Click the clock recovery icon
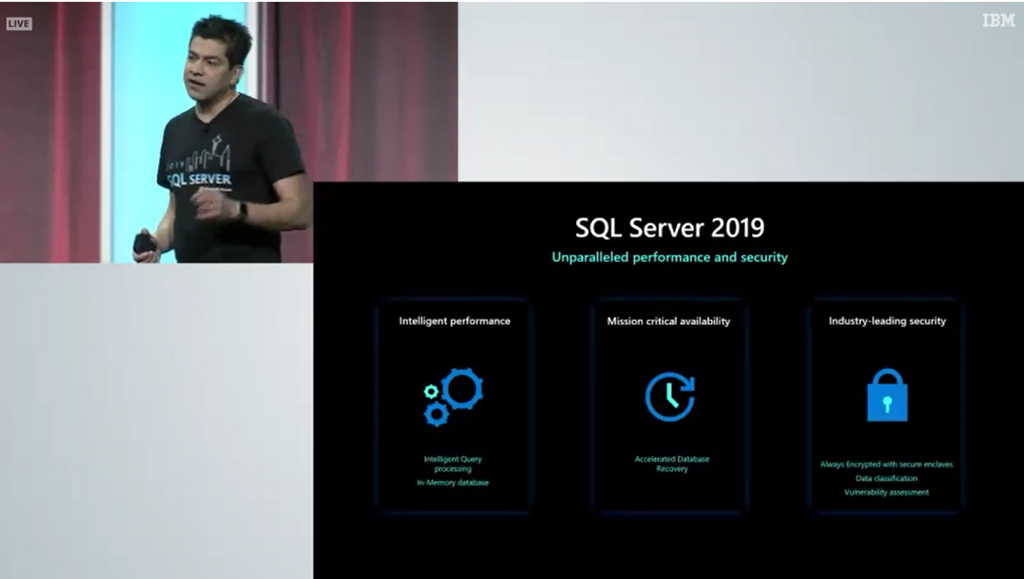The height and width of the screenshot is (579, 1024). click(x=670, y=397)
